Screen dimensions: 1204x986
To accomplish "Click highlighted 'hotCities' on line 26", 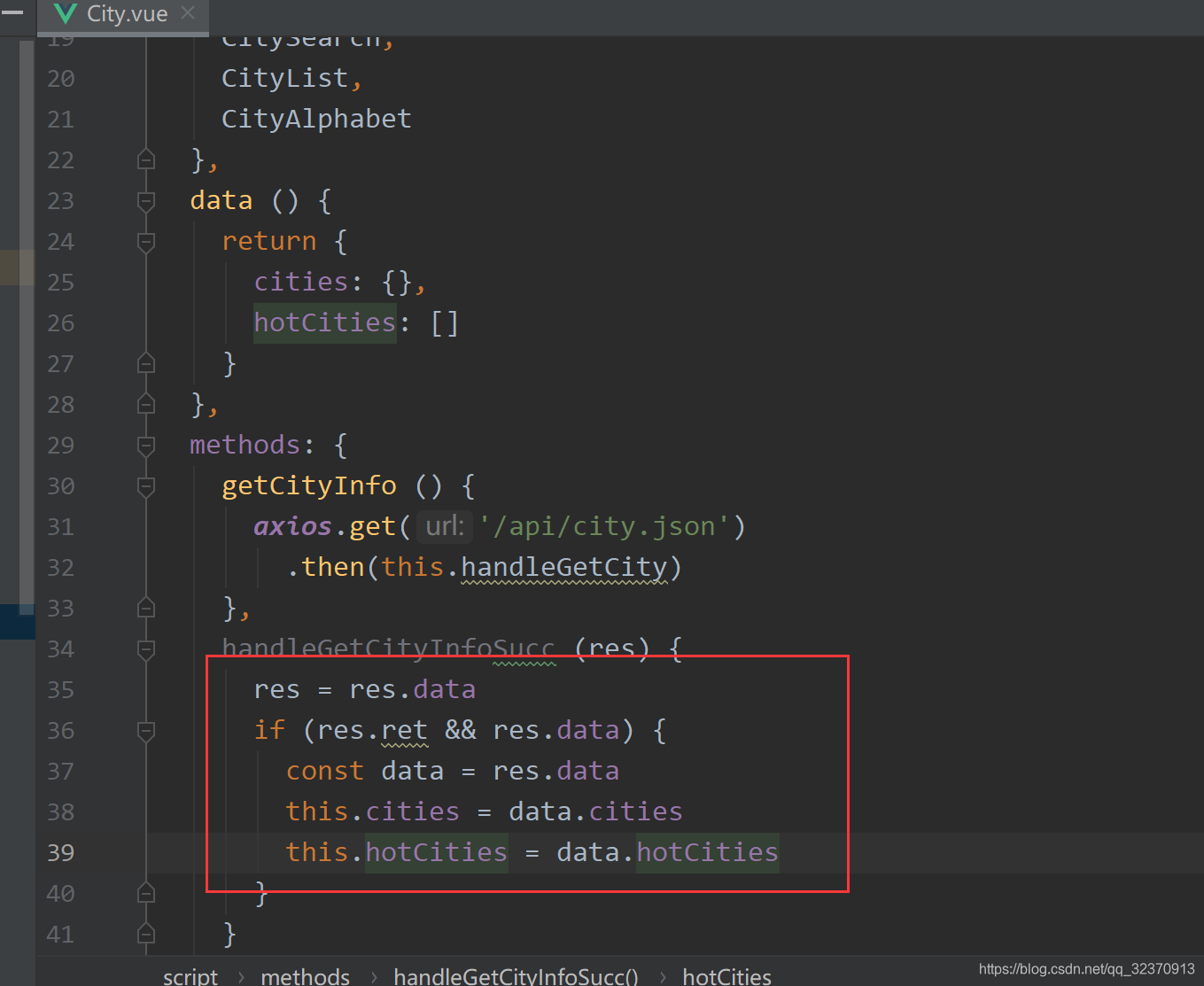I will point(324,322).
